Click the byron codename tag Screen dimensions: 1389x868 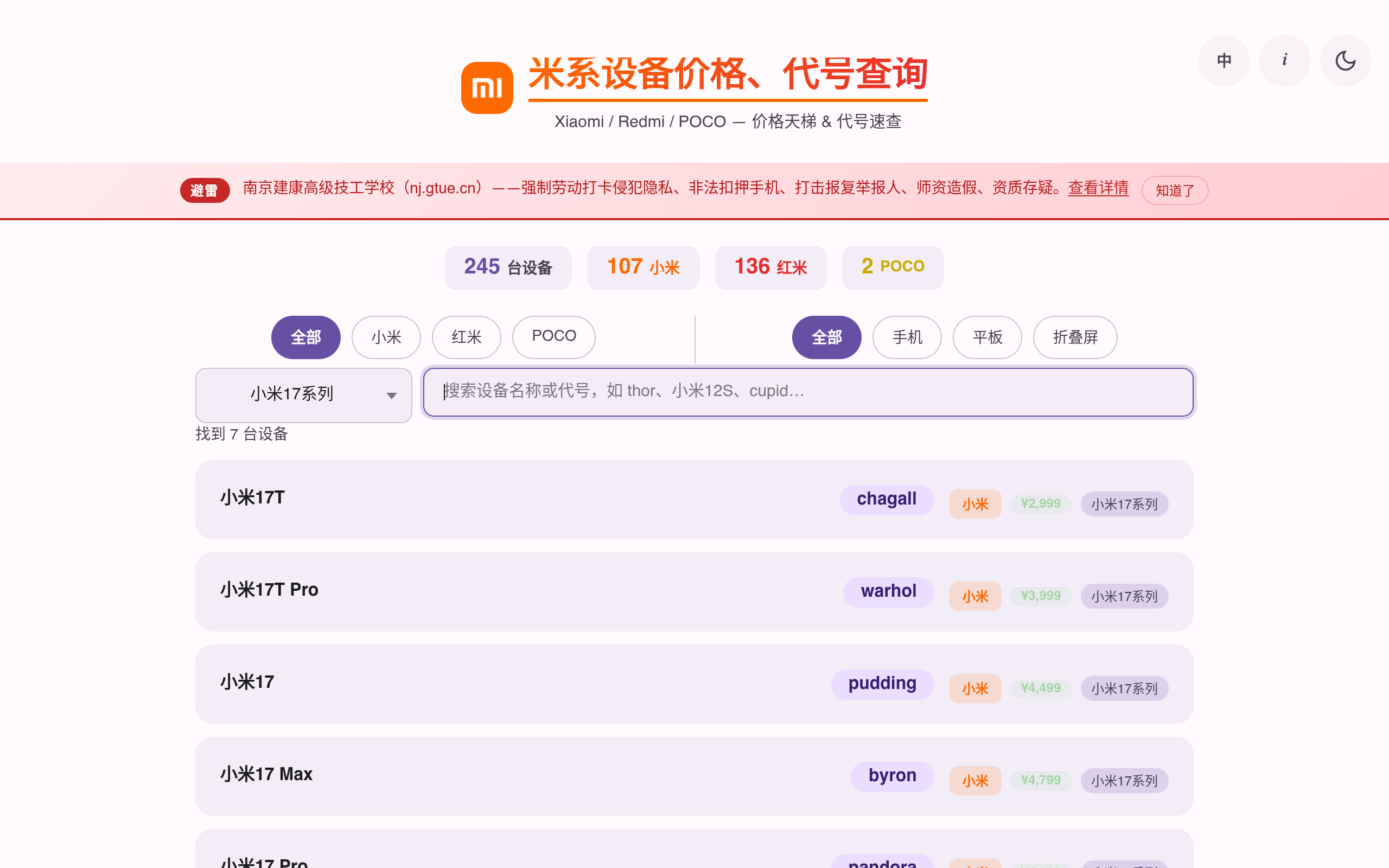[892, 776]
